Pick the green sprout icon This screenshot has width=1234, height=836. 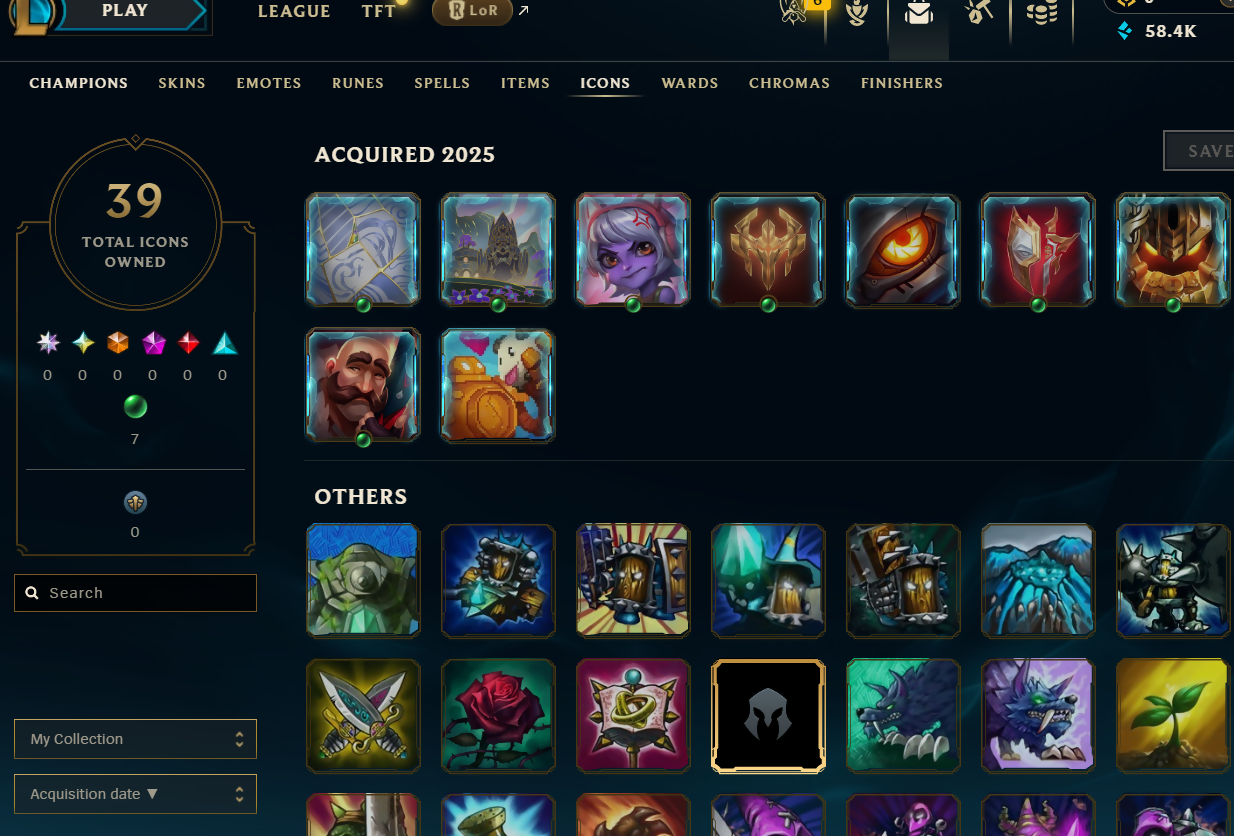click(1173, 715)
